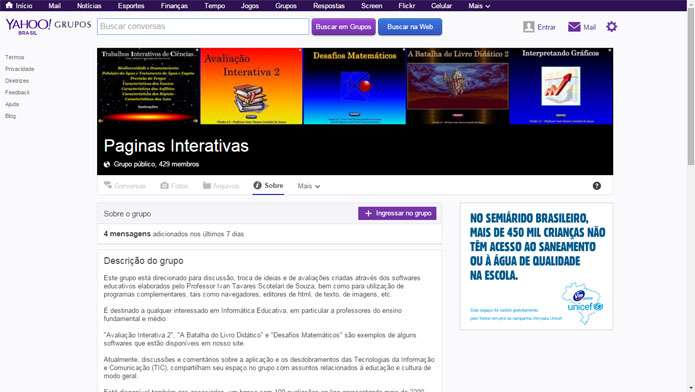Click the Avaliação Interativa 2 thumbnail
Viewport: 695px width, 392px height.
click(x=251, y=86)
